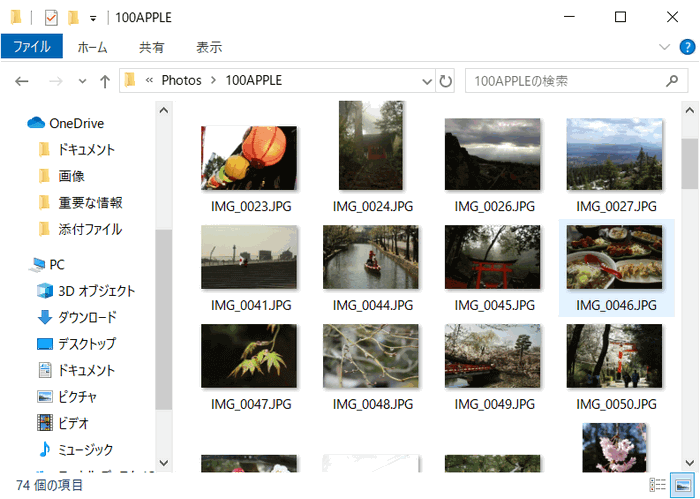Select the IMG_0047.JPG maple leaf thumbnail
The height and width of the screenshot is (499, 700).
pyautogui.click(x=249, y=356)
